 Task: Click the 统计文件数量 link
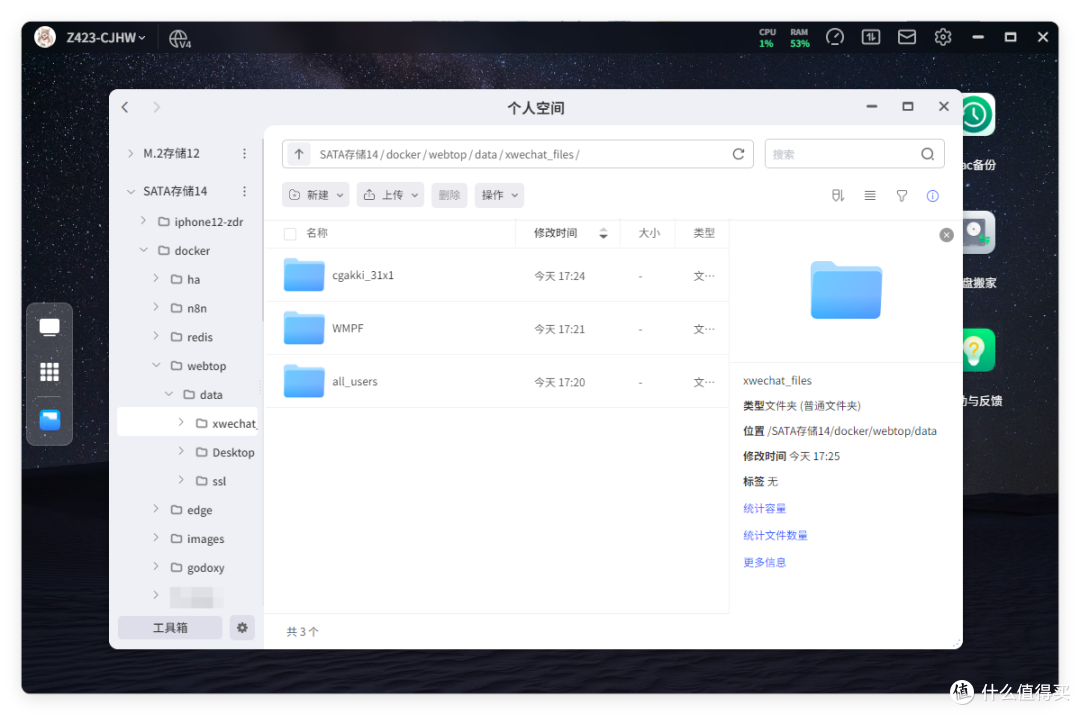click(775, 535)
